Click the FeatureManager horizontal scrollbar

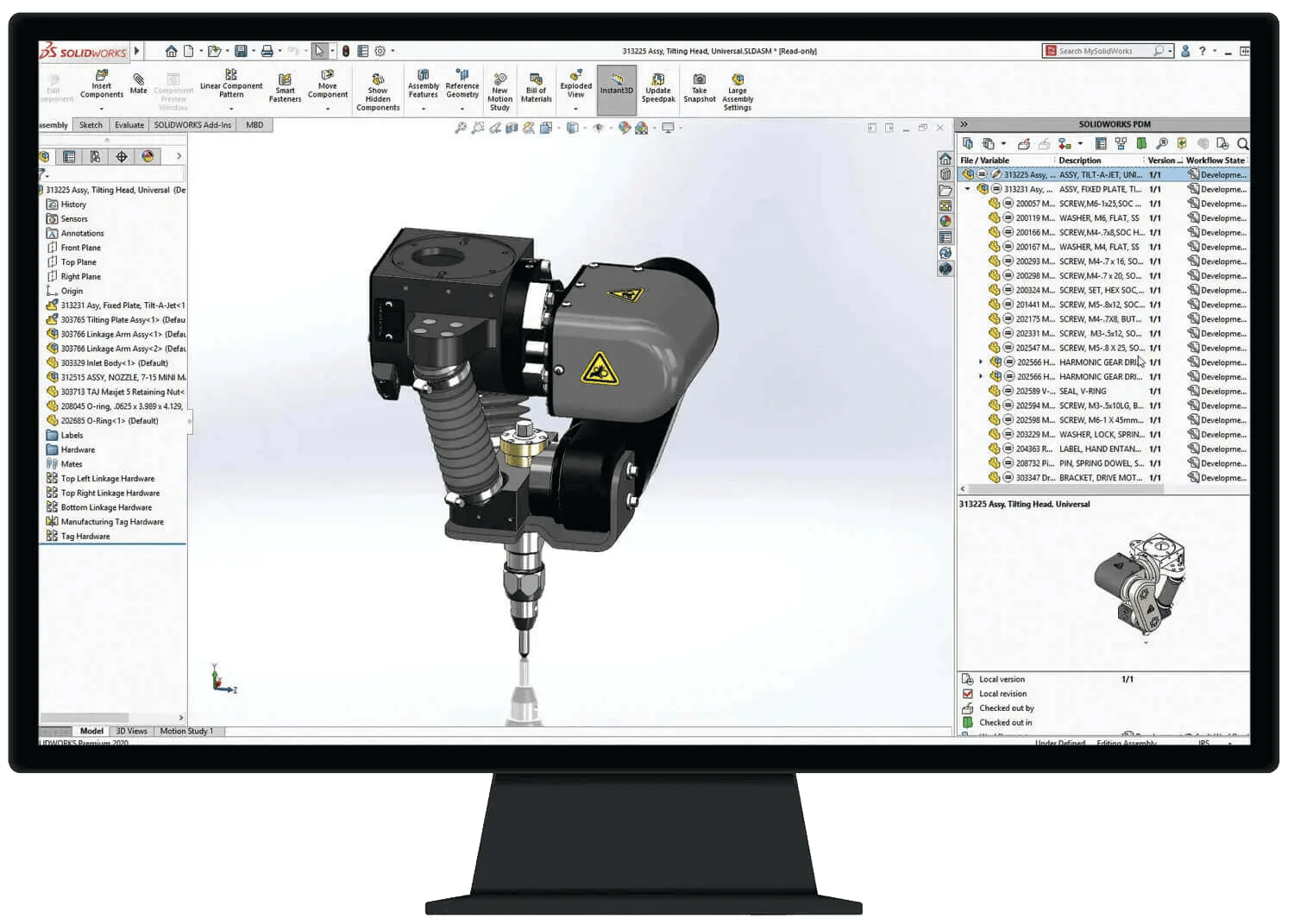pos(85,718)
